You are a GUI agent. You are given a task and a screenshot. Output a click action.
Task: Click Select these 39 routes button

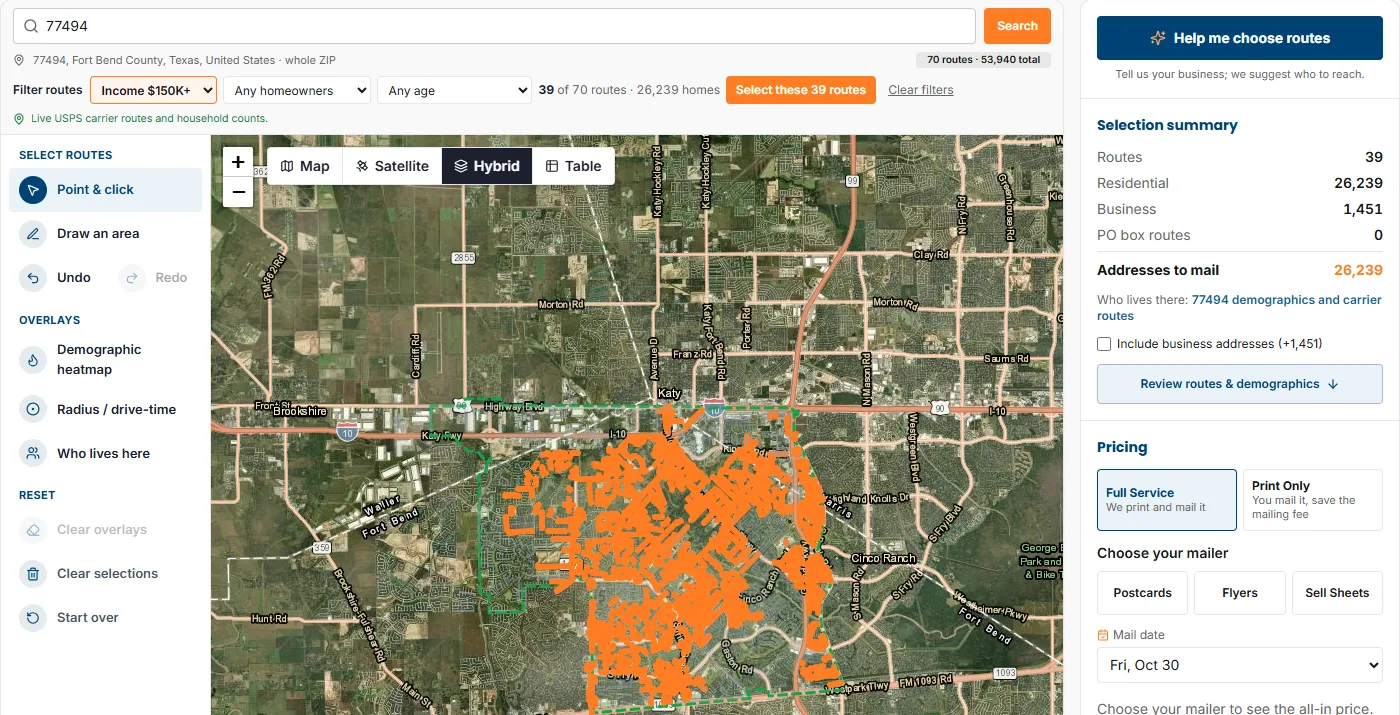(x=801, y=90)
